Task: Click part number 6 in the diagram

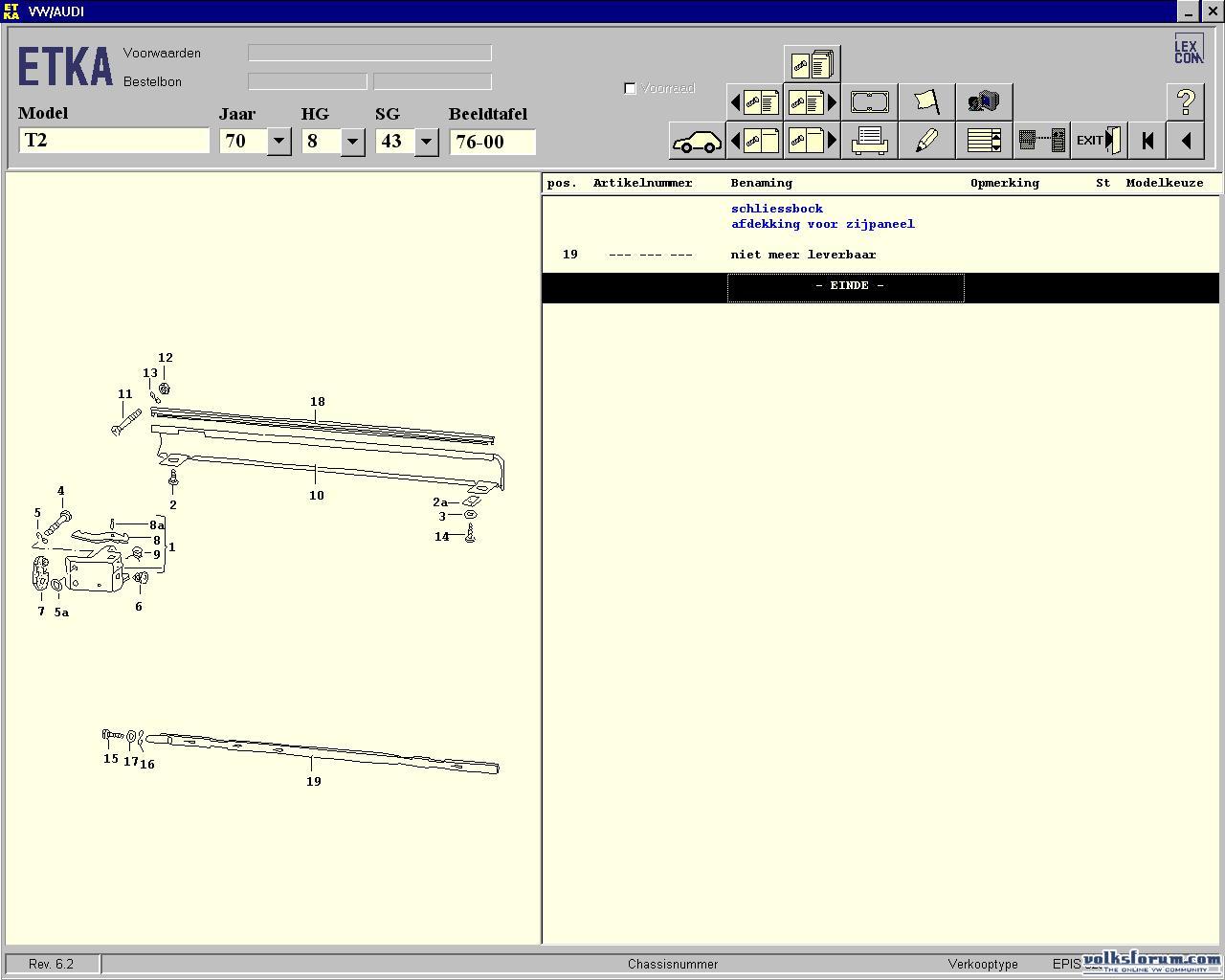Action: click(x=139, y=607)
